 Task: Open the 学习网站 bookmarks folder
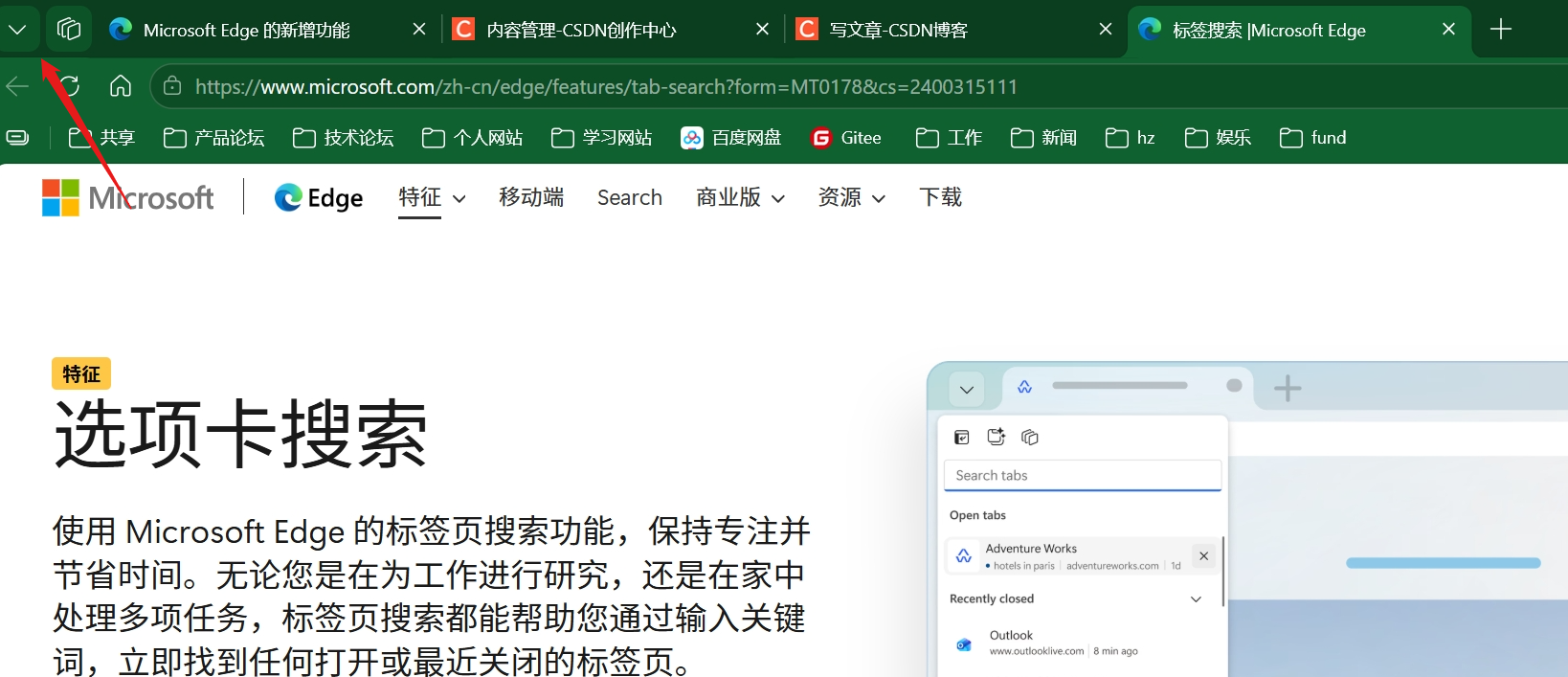[601, 138]
